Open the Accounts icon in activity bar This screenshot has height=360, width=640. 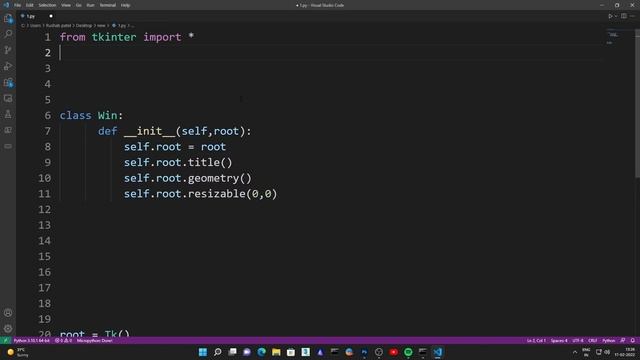click(x=8, y=313)
